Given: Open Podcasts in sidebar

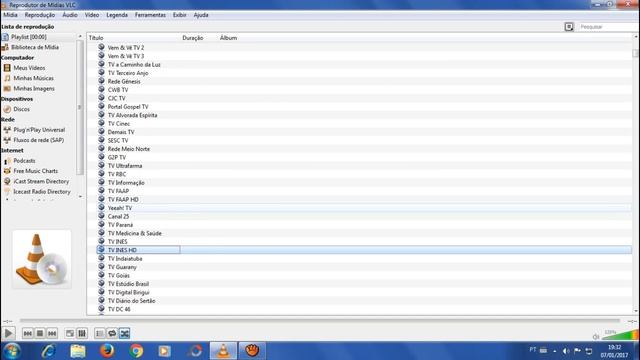Looking at the screenshot, I should 24,161.
